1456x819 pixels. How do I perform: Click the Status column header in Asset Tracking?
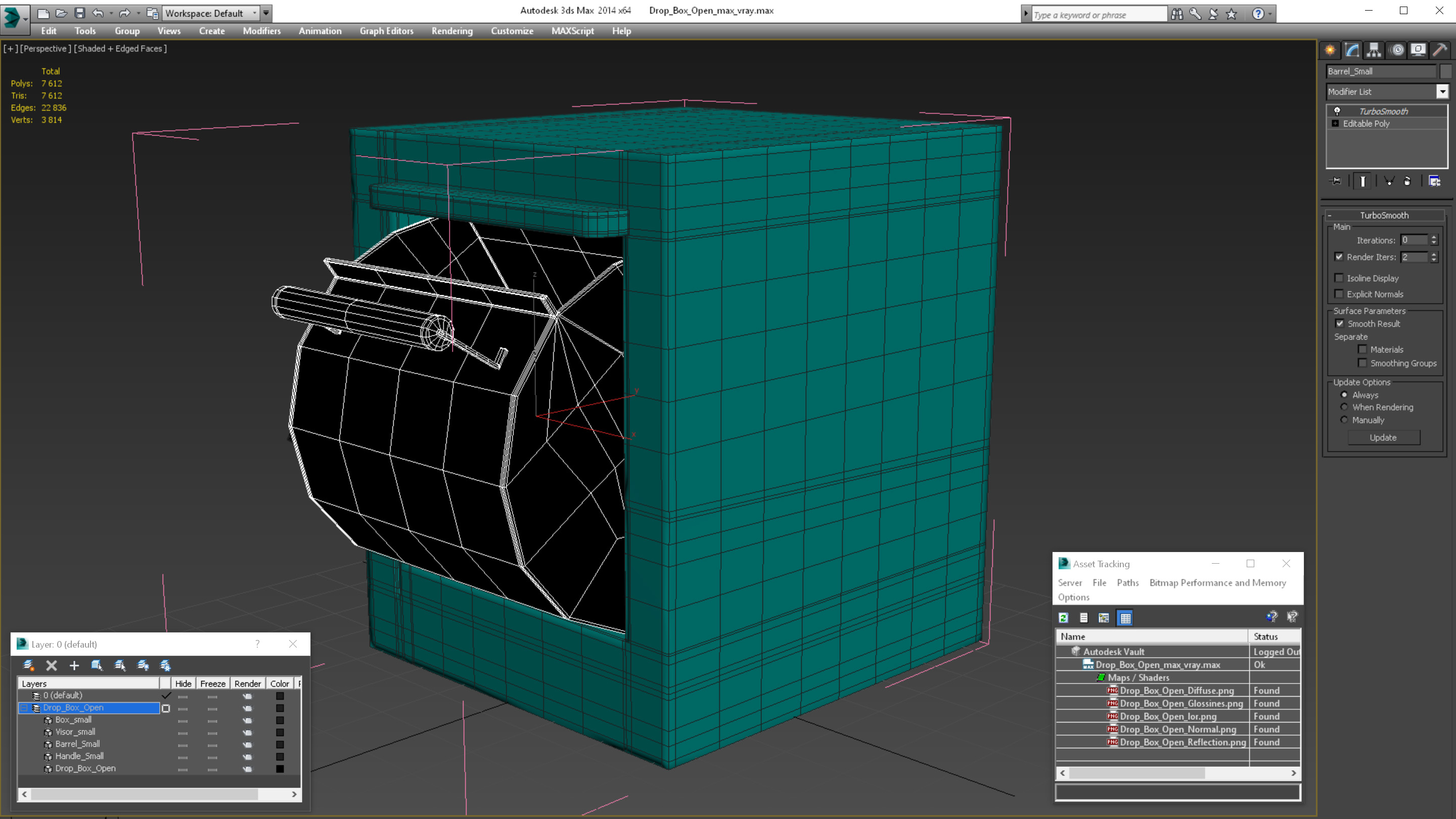[x=1274, y=636]
